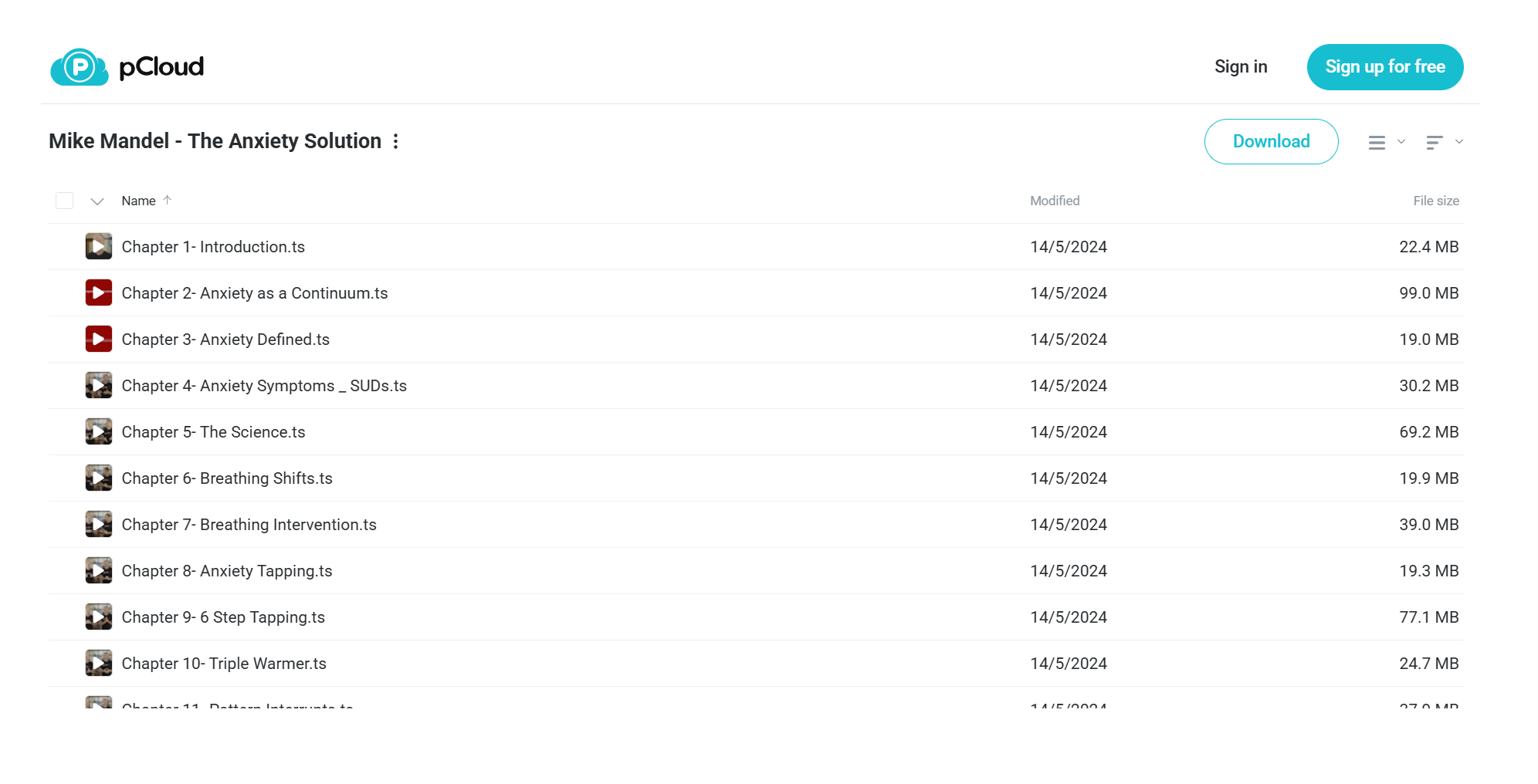
Task: Click Chapter 8 Anxiety Tapping video icon
Action: click(x=99, y=570)
